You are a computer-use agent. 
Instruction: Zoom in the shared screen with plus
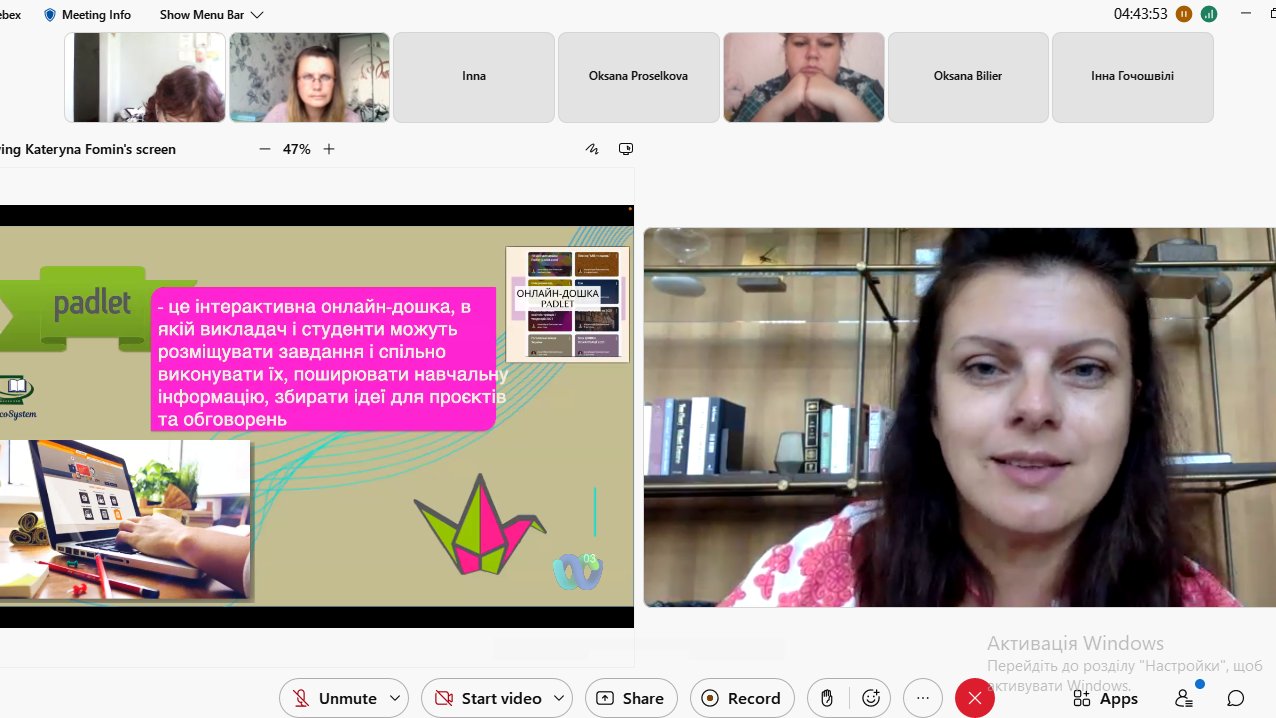point(329,149)
